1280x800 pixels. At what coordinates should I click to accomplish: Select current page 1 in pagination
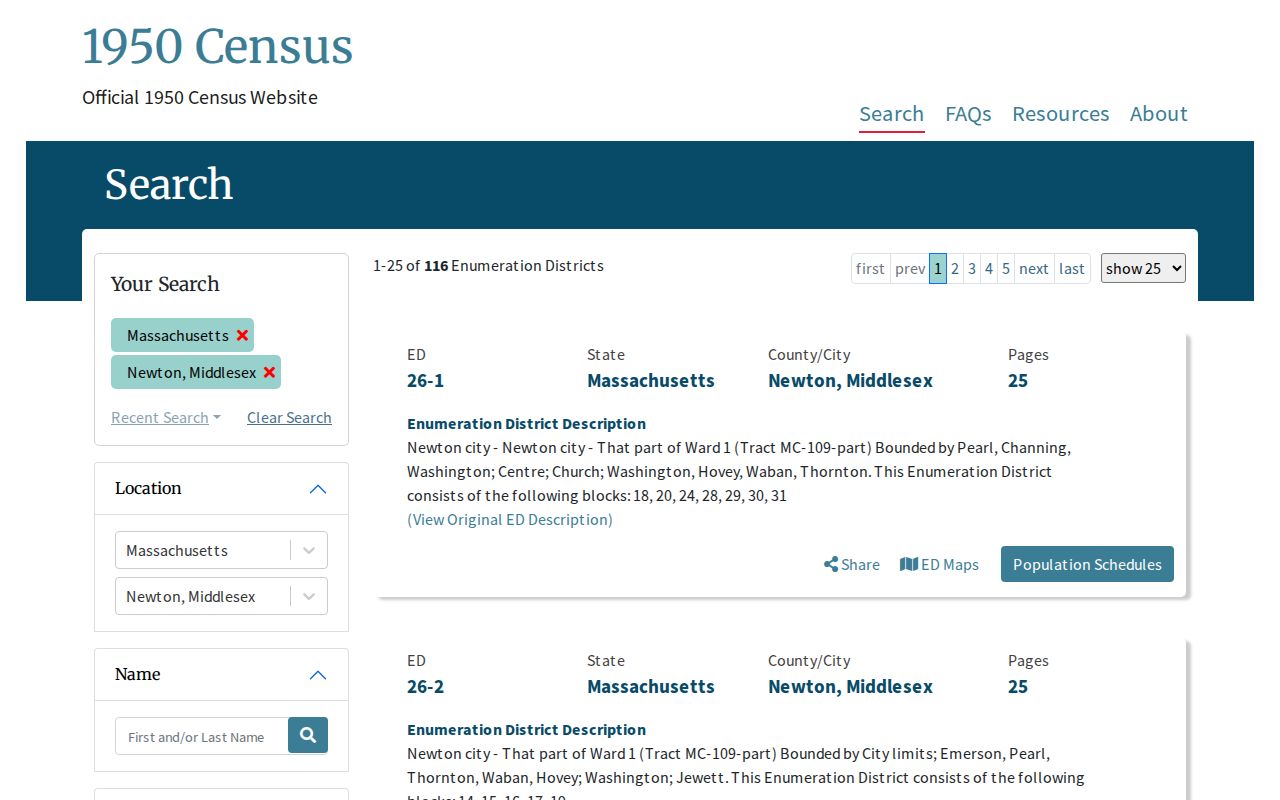click(x=938, y=268)
